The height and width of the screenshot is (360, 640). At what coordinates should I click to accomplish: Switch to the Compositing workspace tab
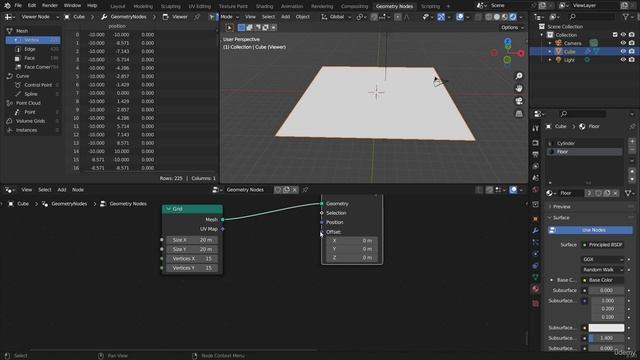pos(354,6)
